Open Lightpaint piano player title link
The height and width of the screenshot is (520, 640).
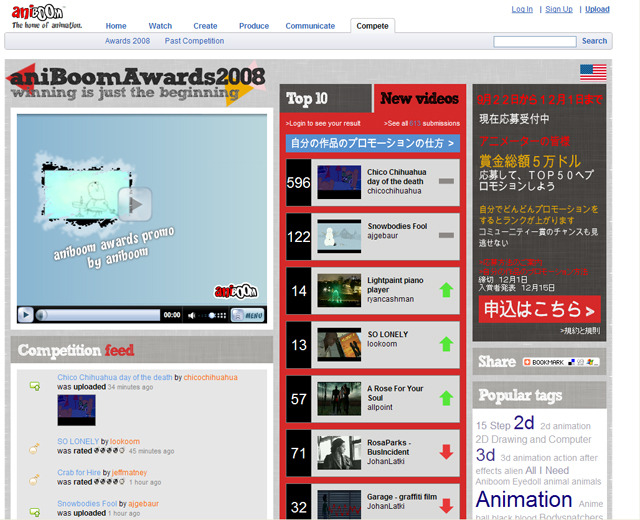tap(395, 285)
